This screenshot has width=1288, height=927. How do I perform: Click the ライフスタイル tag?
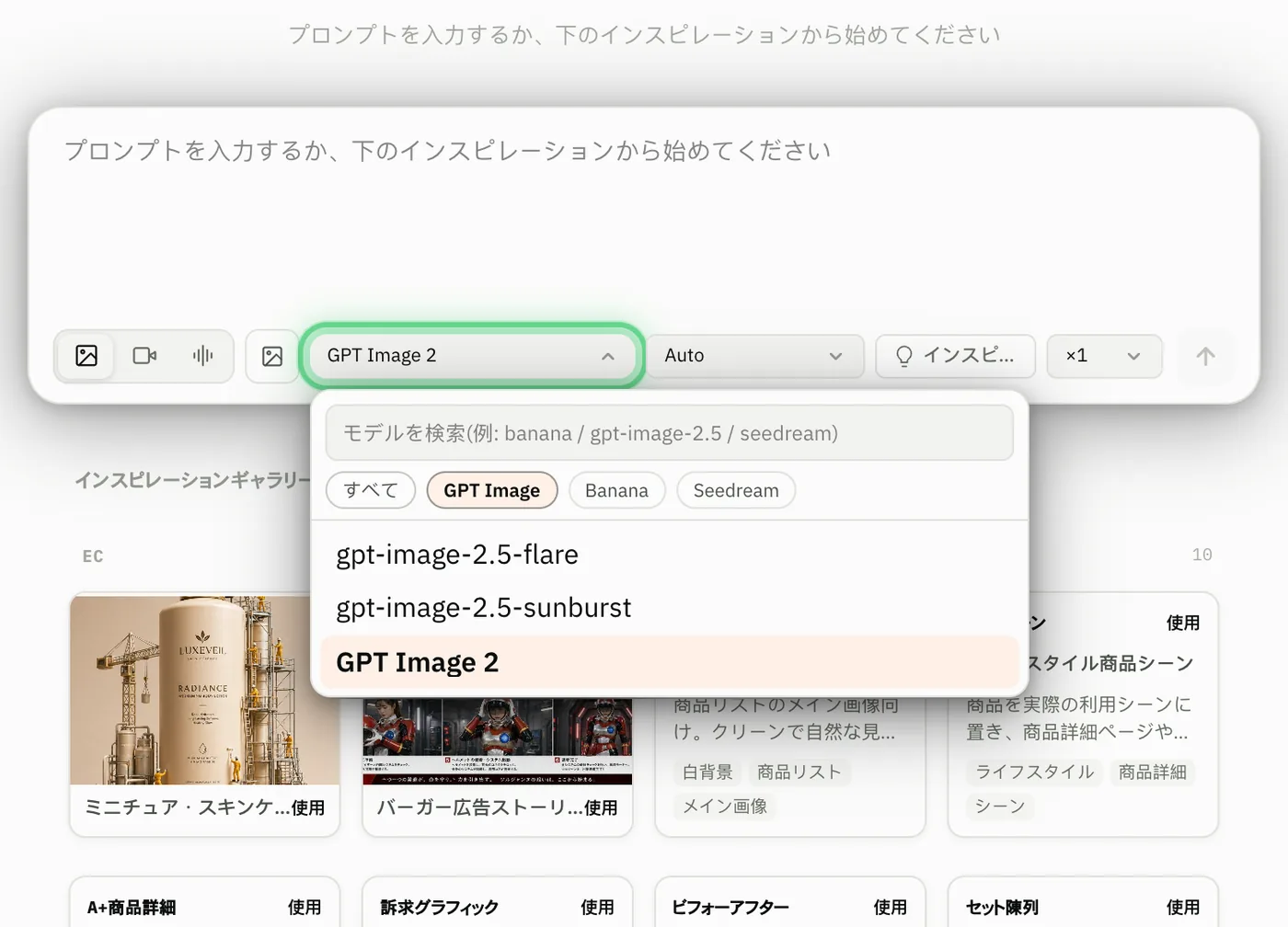[x=1035, y=772]
